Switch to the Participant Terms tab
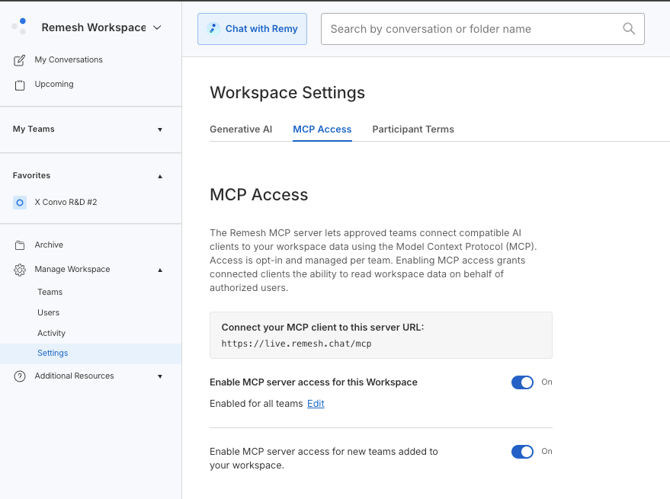The width and height of the screenshot is (670, 499). tap(413, 129)
